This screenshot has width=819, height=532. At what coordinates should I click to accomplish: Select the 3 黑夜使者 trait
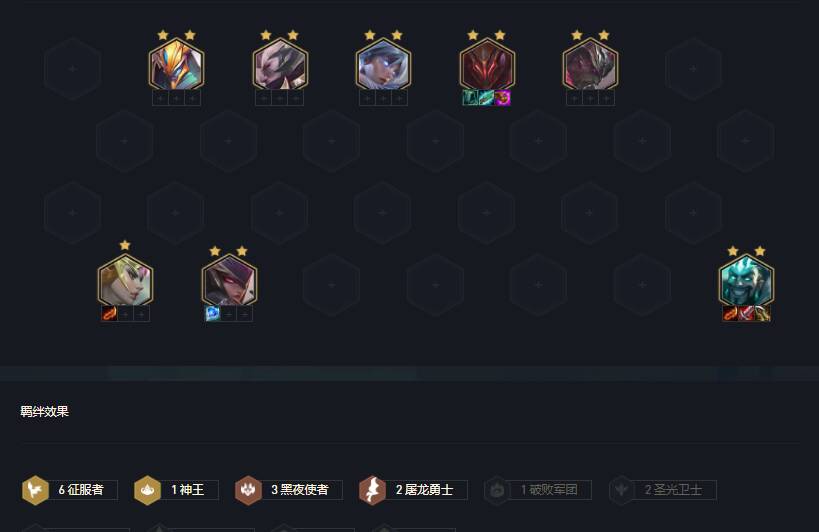coord(289,490)
